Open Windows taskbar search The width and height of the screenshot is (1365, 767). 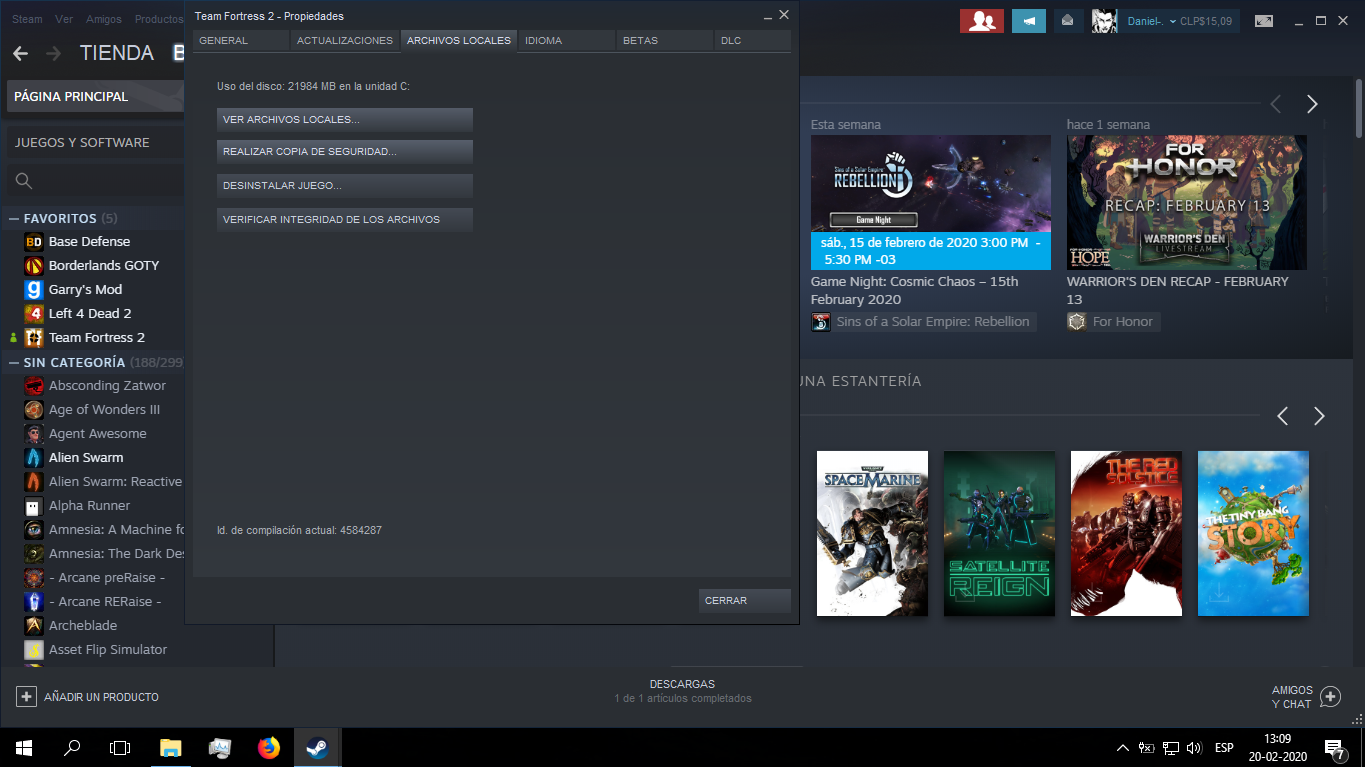[72, 747]
